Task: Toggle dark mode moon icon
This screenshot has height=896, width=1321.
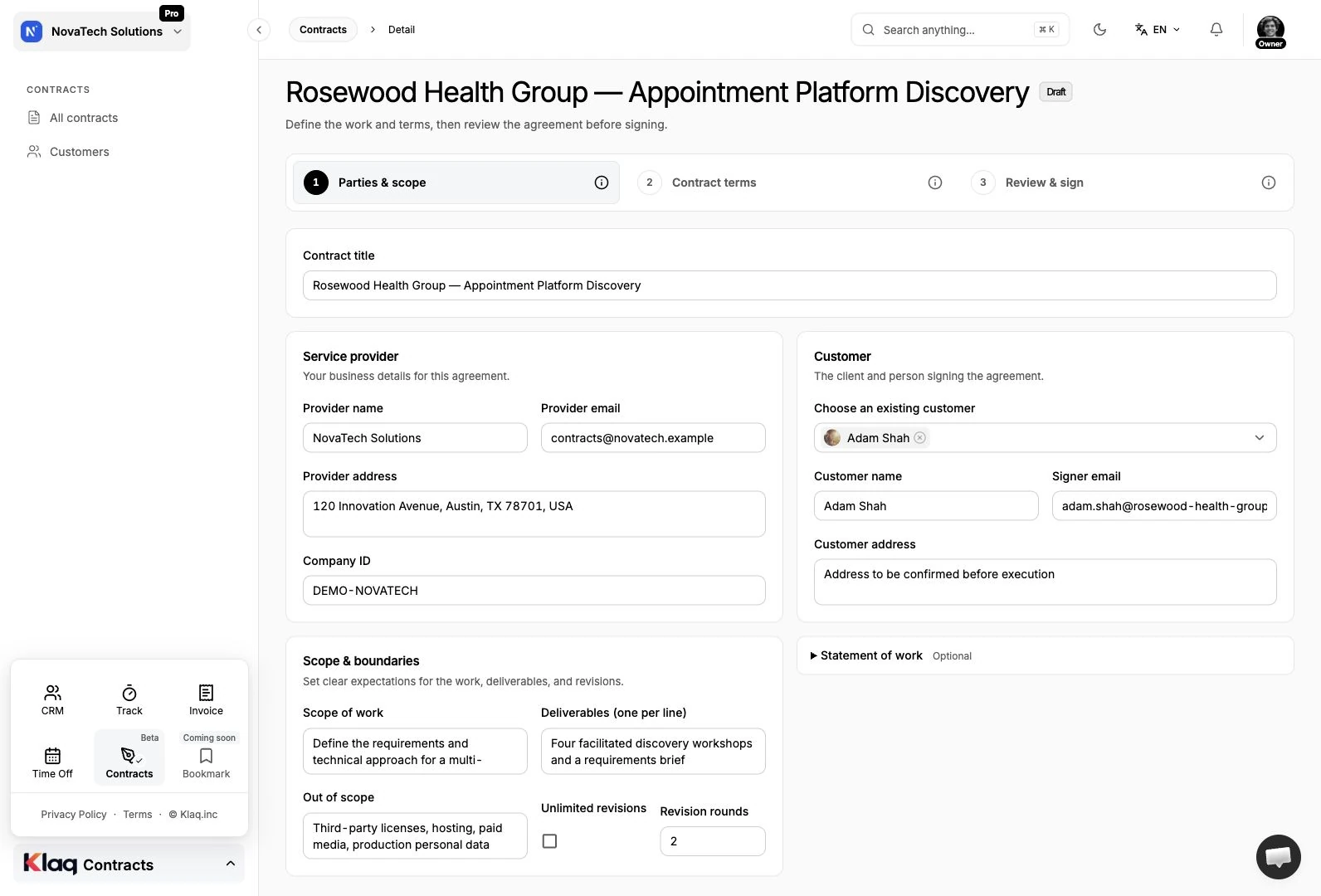Action: tap(1099, 30)
